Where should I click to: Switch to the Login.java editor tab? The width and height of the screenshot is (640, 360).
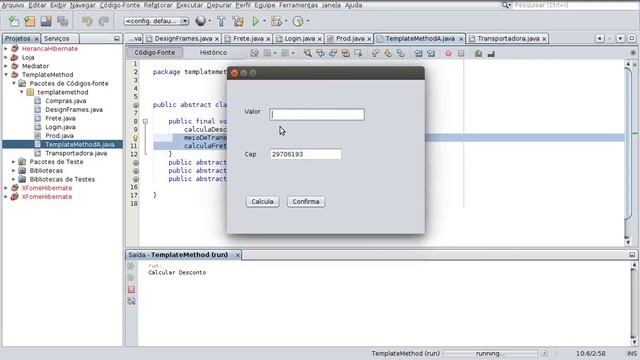coord(299,38)
